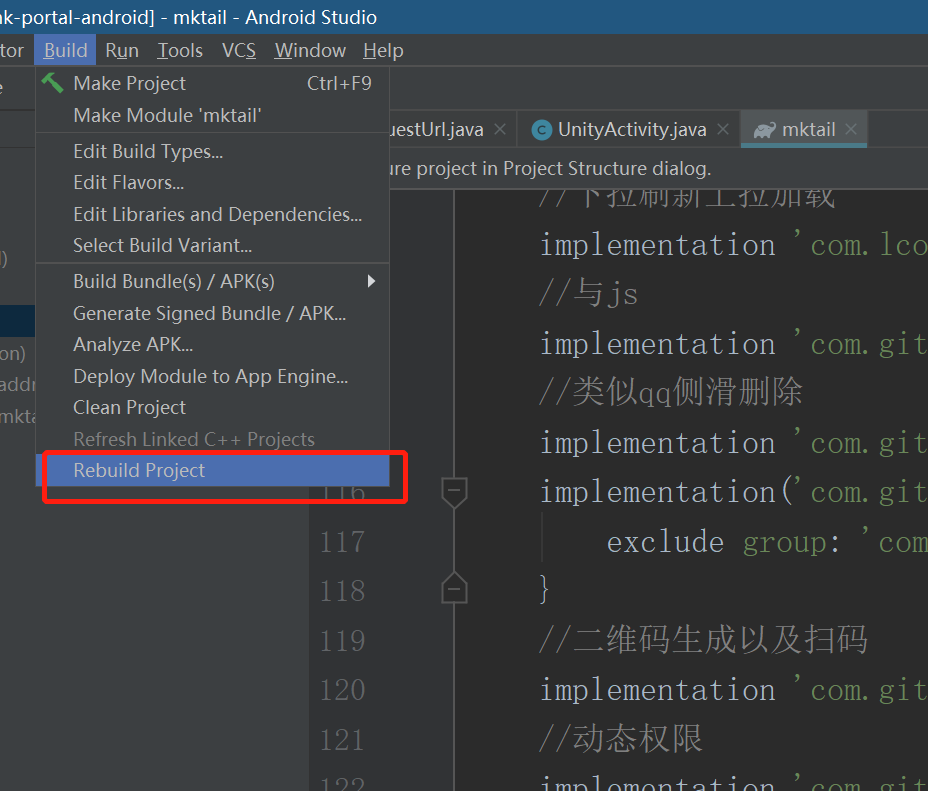
Task: Open the Build menu
Action: pyautogui.click(x=65, y=50)
